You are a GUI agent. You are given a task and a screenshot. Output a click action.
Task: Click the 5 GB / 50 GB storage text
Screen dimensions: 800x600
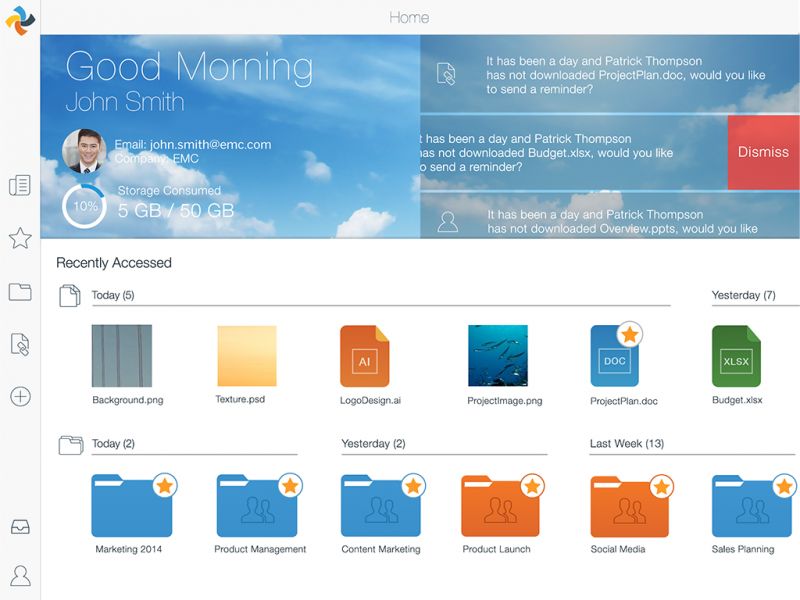pos(176,210)
